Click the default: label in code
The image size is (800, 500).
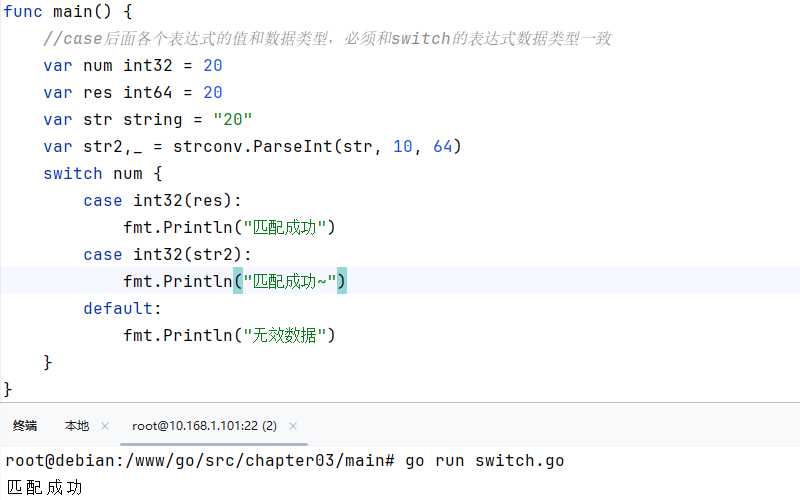point(122,309)
